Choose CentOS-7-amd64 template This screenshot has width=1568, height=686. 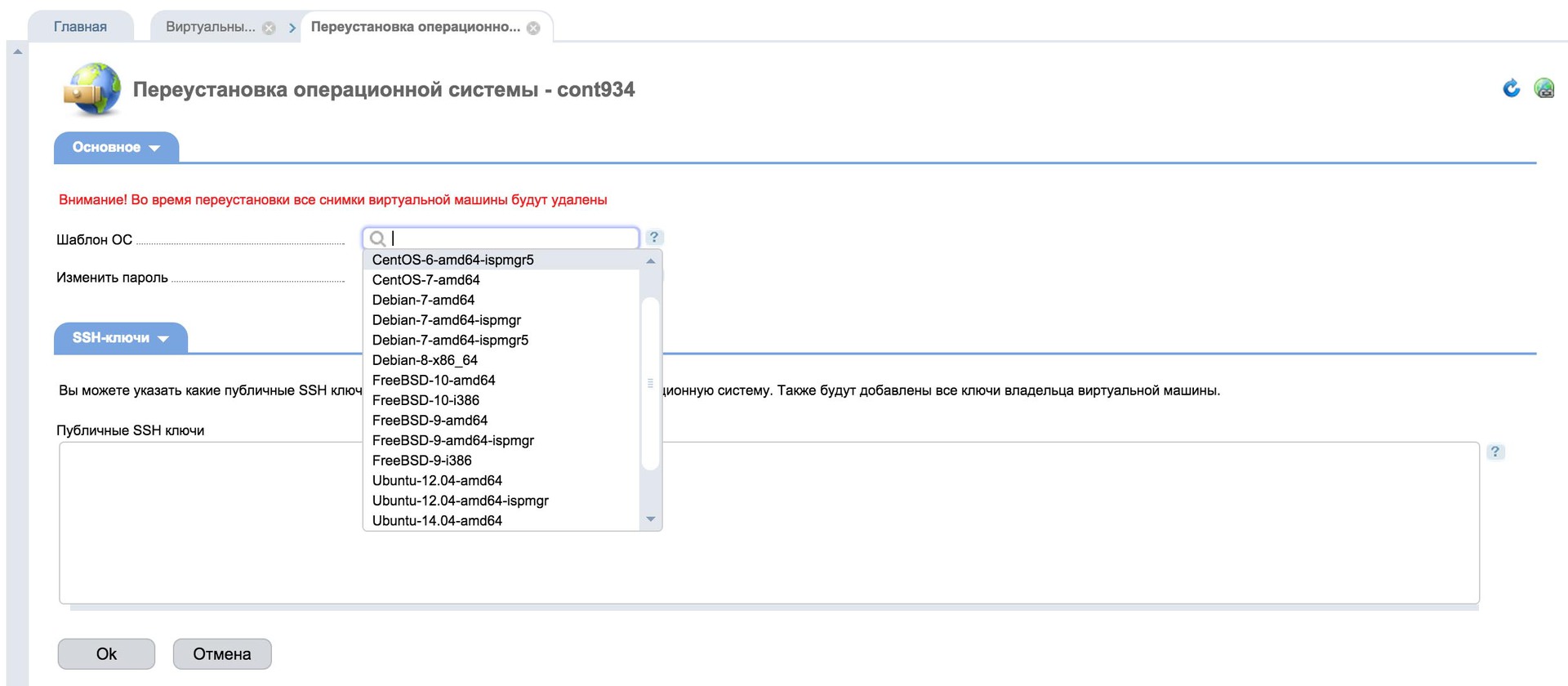tap(501, 280)
